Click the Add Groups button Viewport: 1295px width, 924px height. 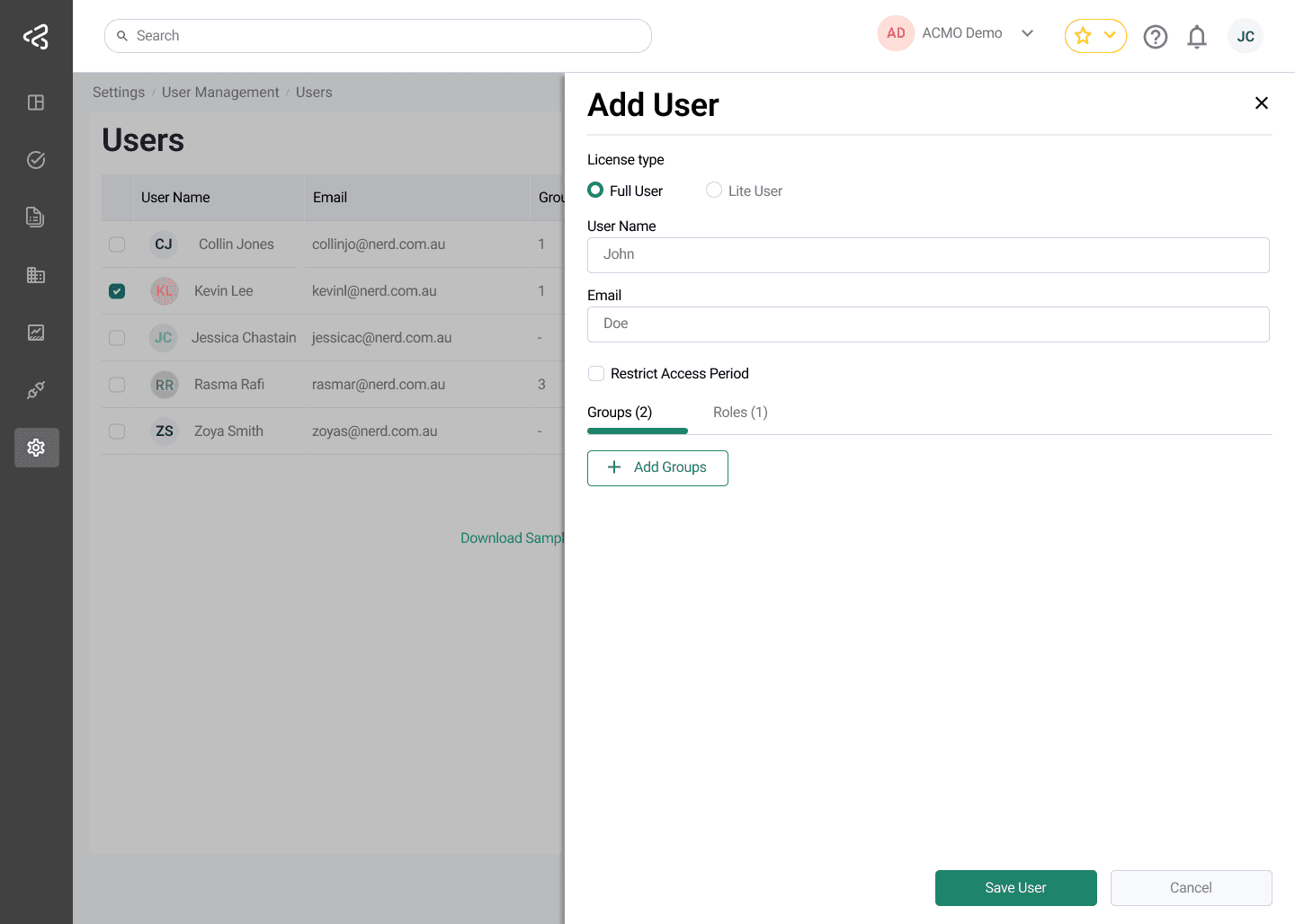pos(657,467)
